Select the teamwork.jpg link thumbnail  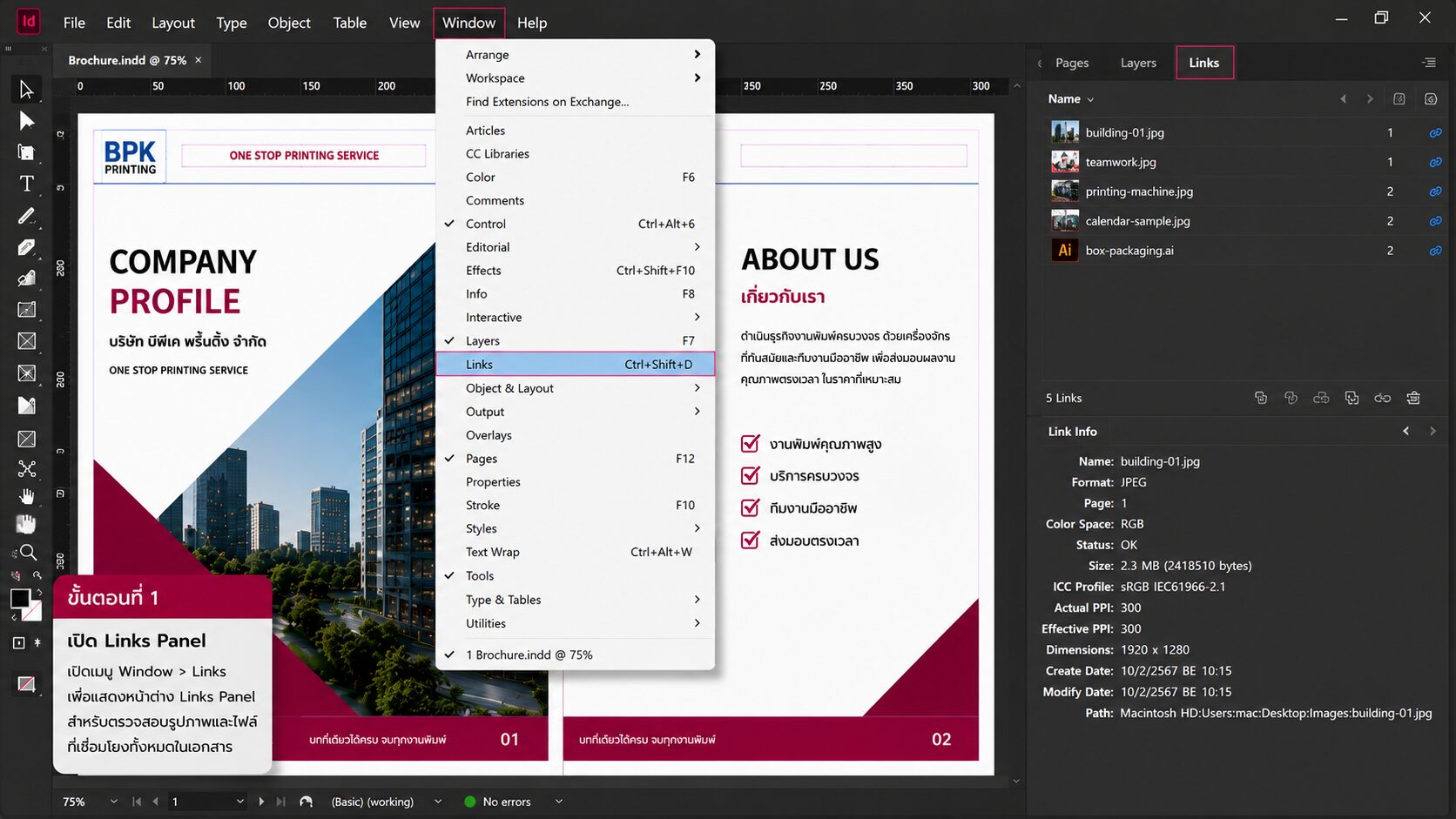[x=1064, y=162]
